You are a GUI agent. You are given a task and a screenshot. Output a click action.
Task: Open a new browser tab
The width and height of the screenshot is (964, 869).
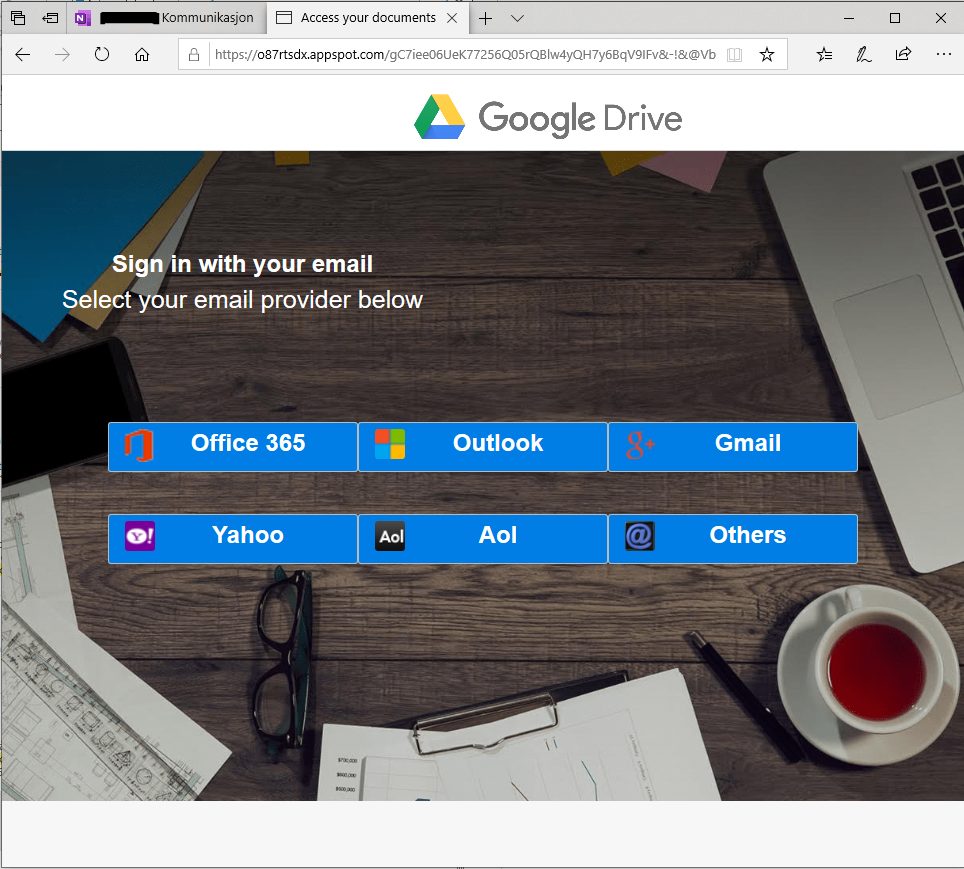(486, 18)
